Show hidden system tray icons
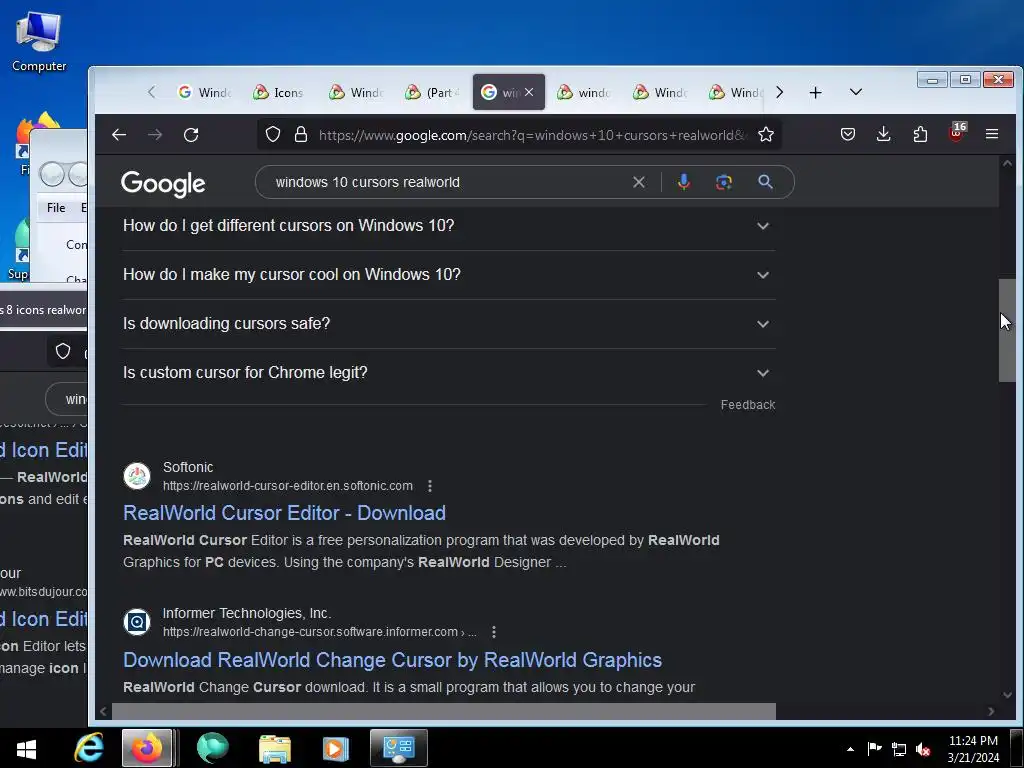Screen dimensions: 1024x768 click(x=850, y=750)
